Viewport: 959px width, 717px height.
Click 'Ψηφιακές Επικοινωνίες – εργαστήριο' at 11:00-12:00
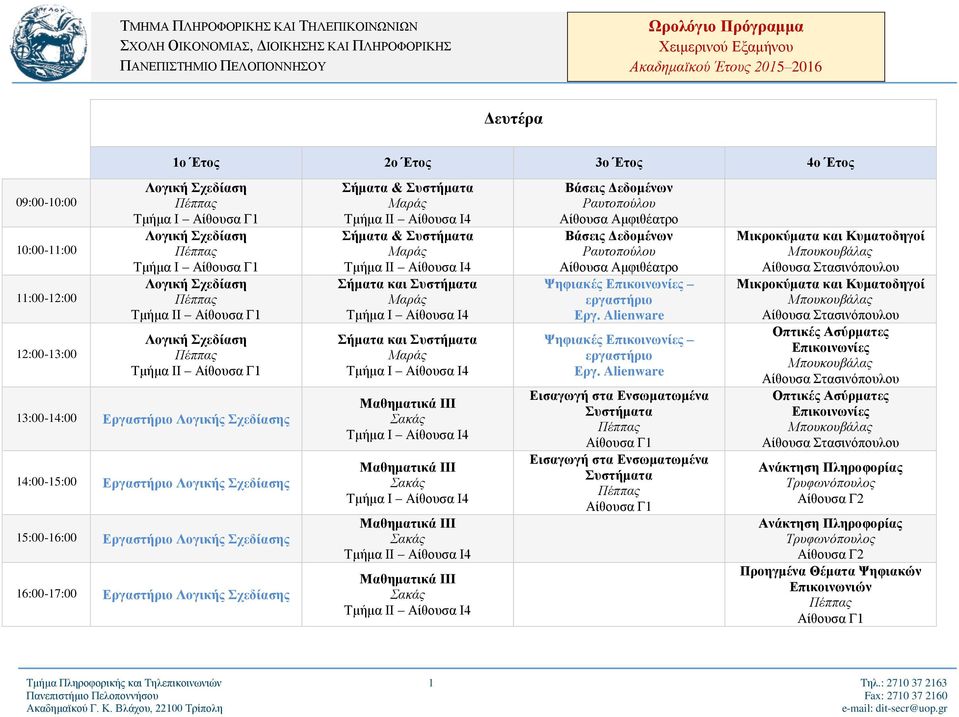[x=619, y=299]
